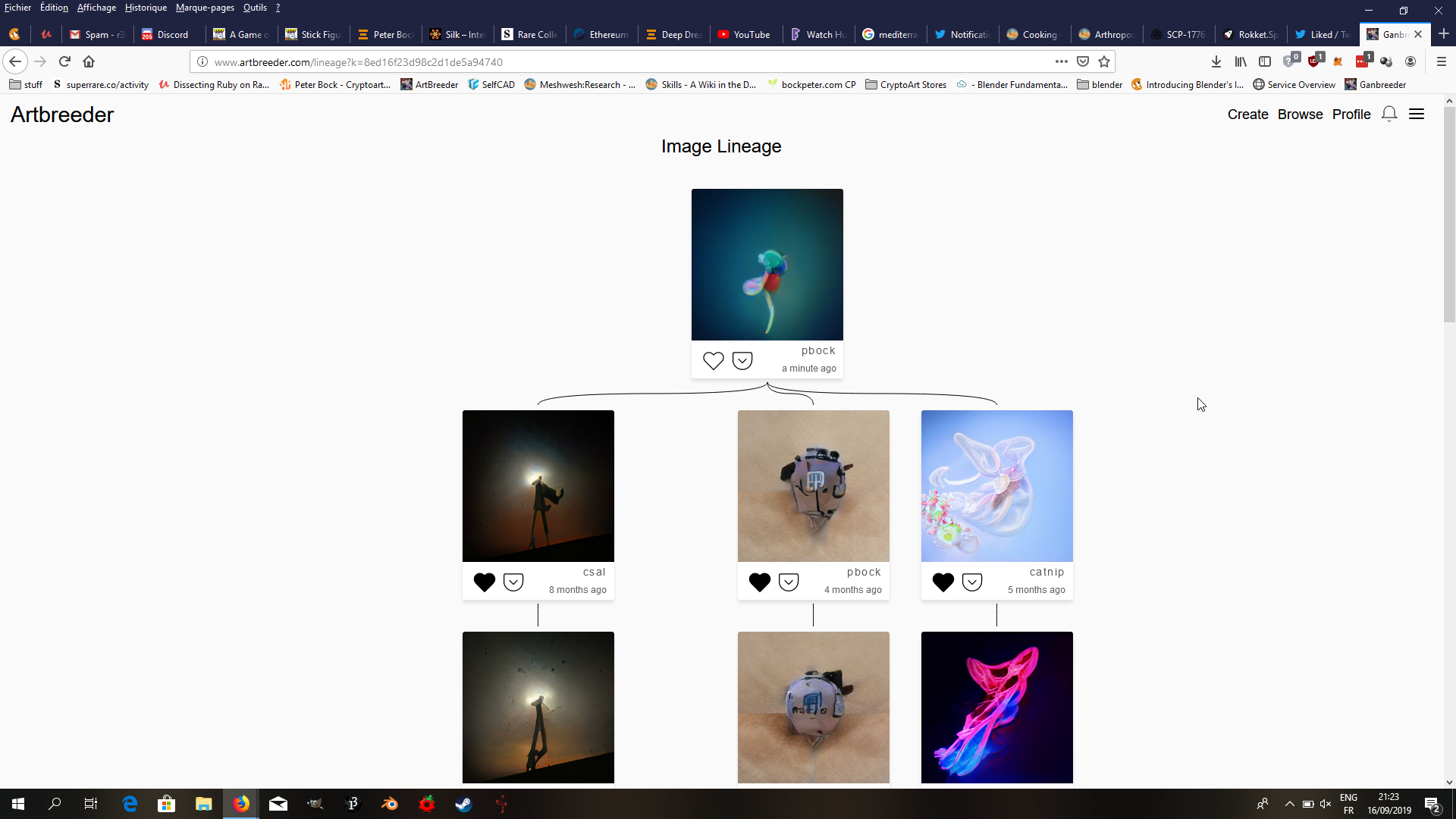Open the Historique menu
The height and width of the screenshot is (819, 1456).
(x=146, y=8)
